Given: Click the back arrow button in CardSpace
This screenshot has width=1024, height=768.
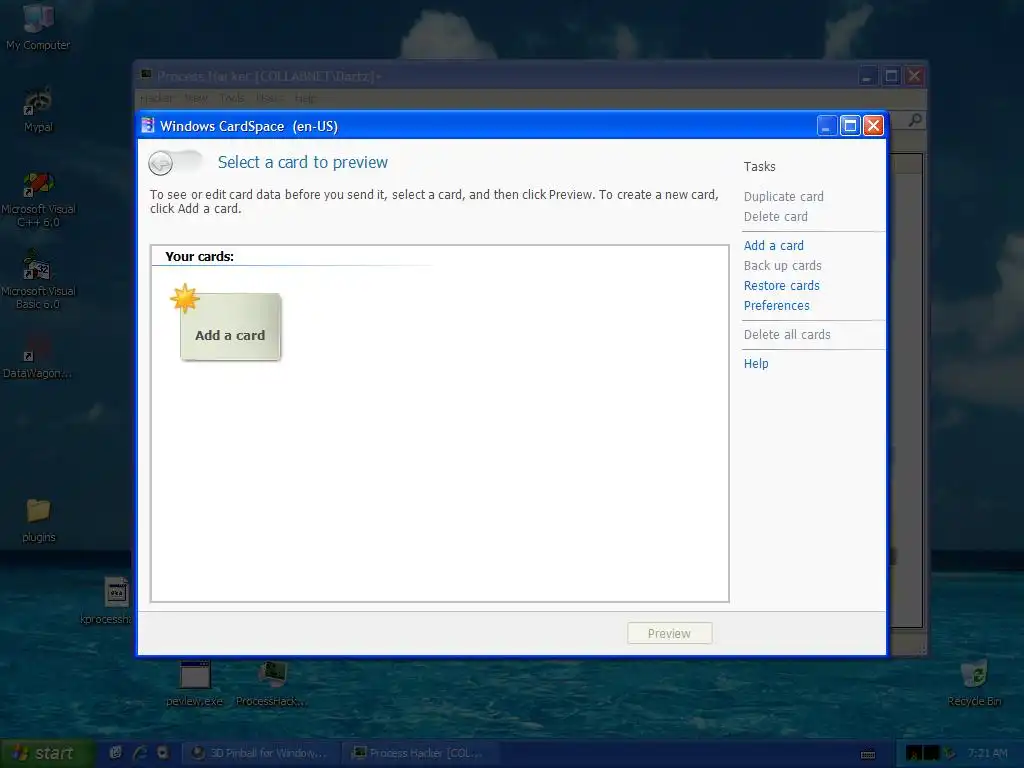Looking at the screenshot, I should [x=161, y=163].
